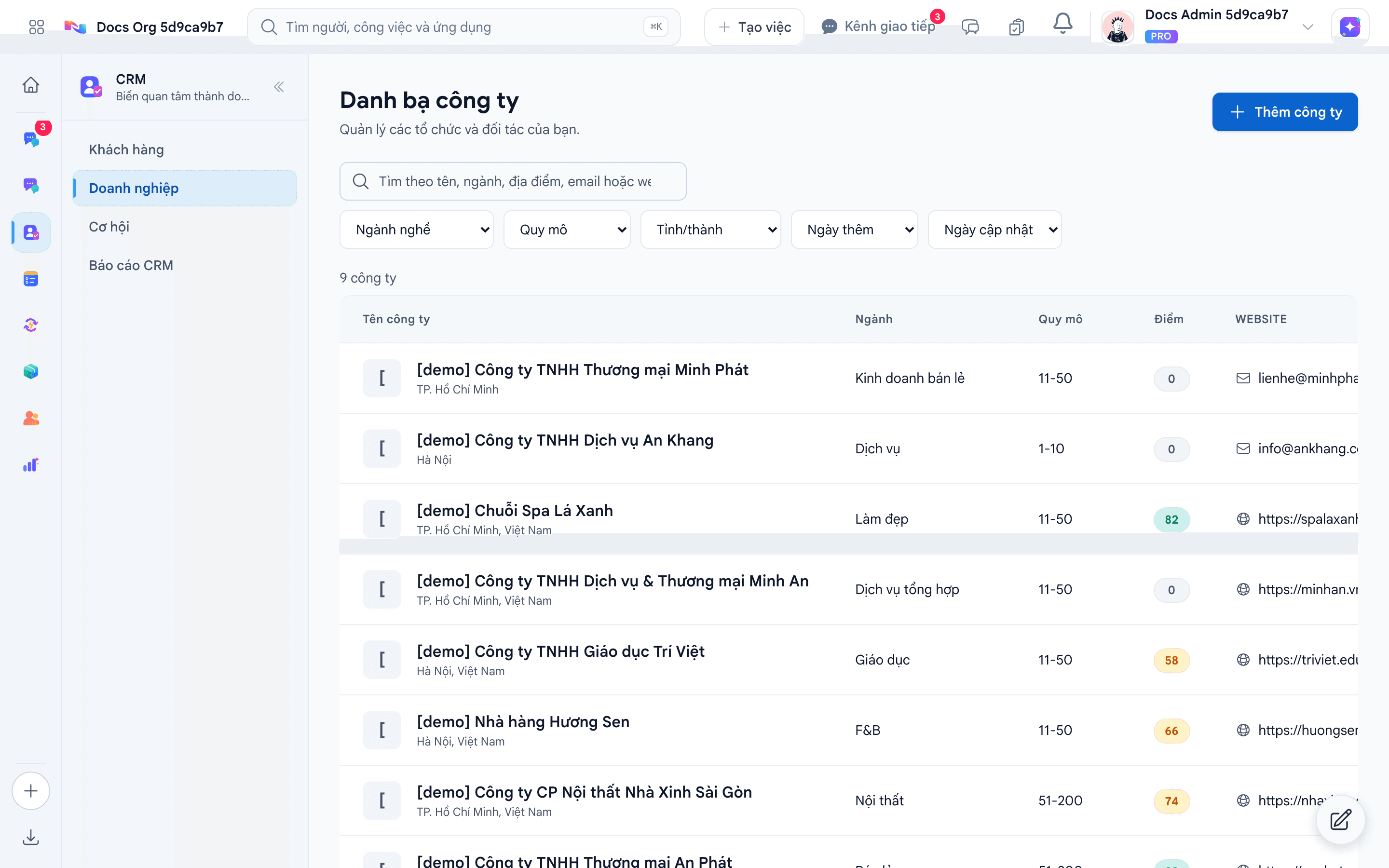This screenshot has height=868, width=1389.
Task: Open the purple chat bubbles sidebar icon
Action: (31, 186)
